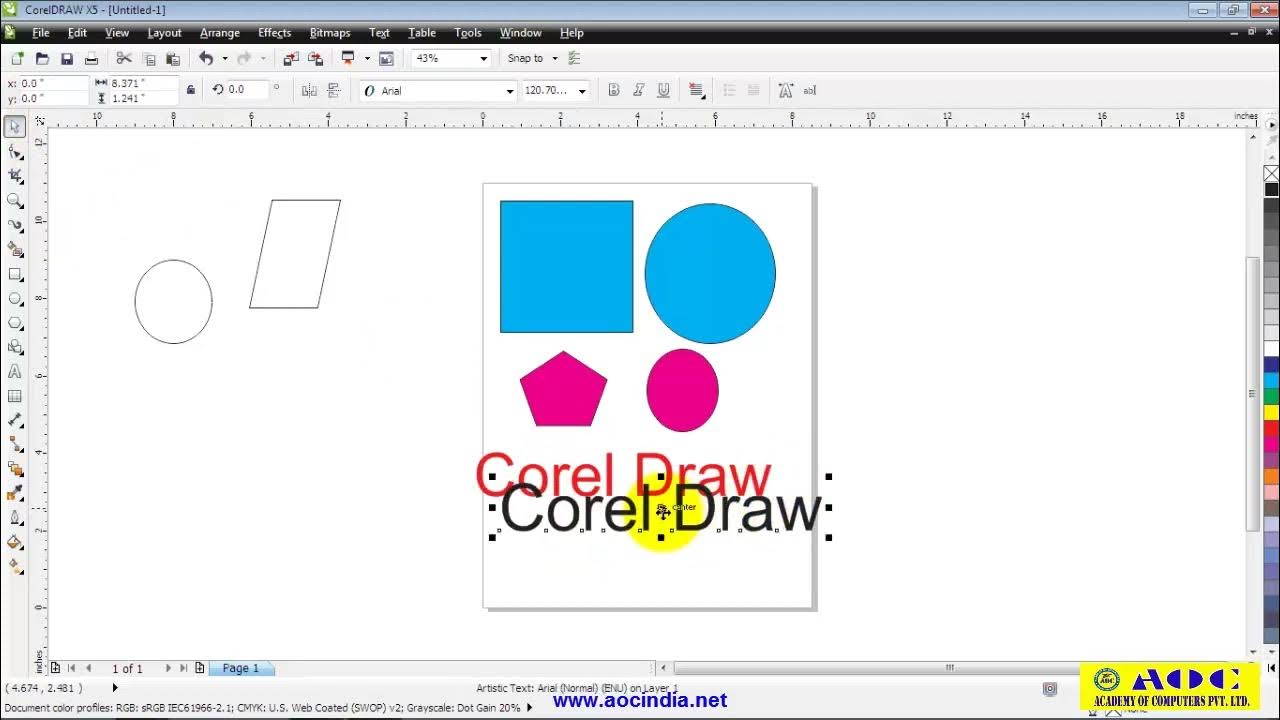
Task: Mirror text horizontally
Action: pyautogui.click(x=309, y=91)
